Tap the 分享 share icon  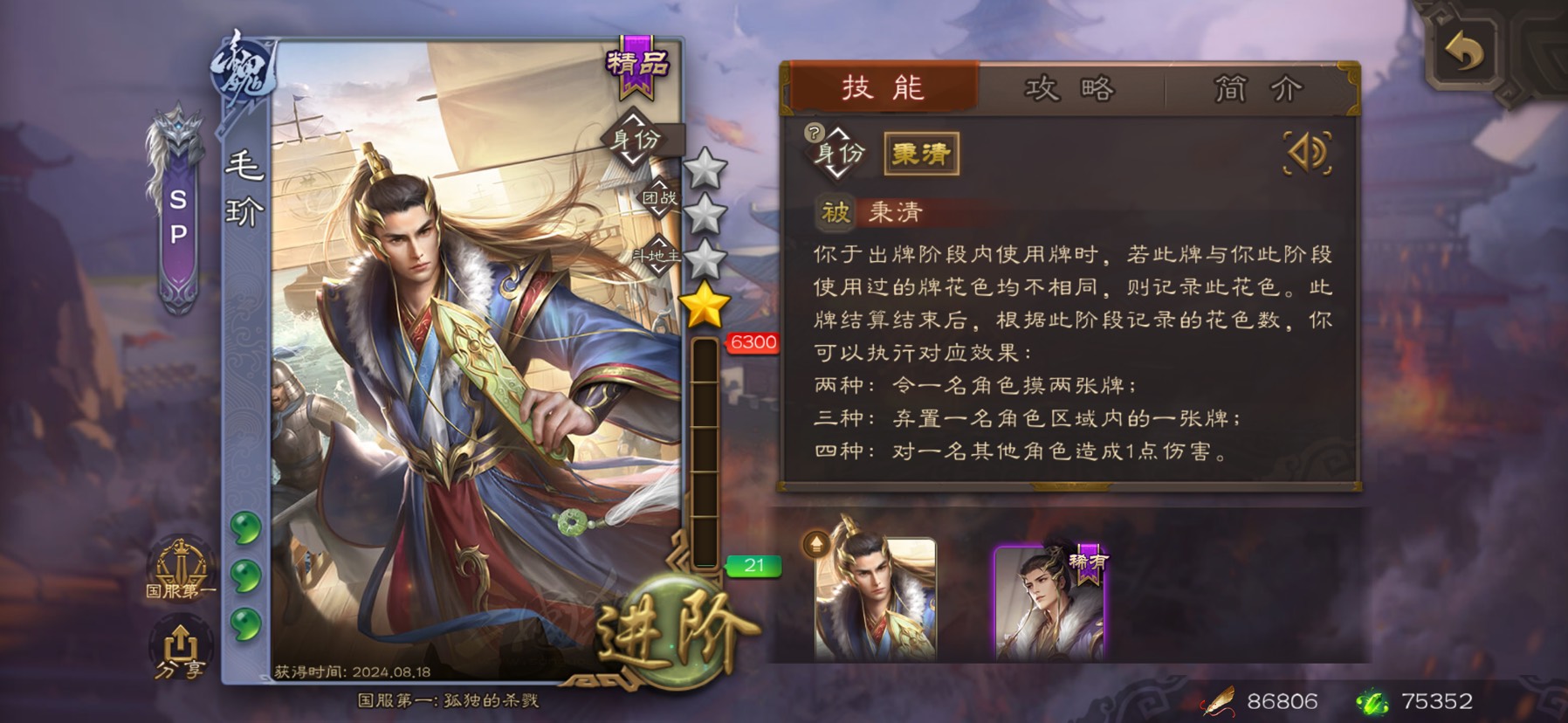pyautogui.click(x=179, y=650)
